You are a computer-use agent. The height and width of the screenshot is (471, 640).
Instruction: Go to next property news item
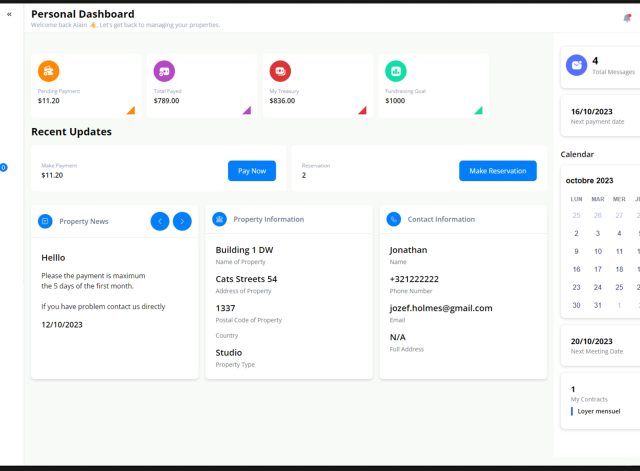click(182, 221)
